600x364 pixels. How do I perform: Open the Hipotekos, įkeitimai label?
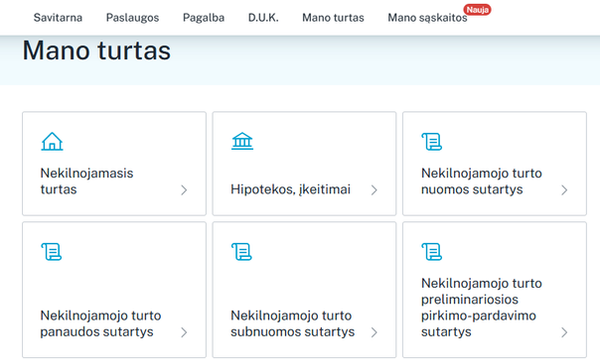[290, 189]
